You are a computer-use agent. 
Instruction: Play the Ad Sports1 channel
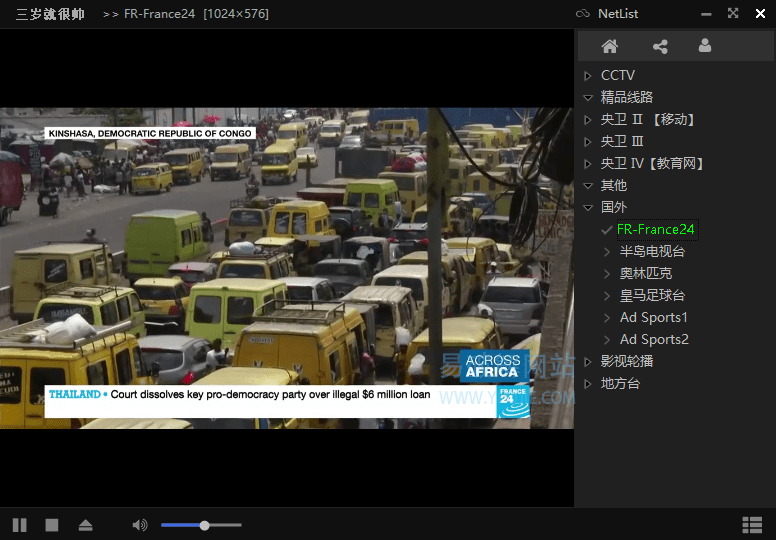tap(653, 318)
